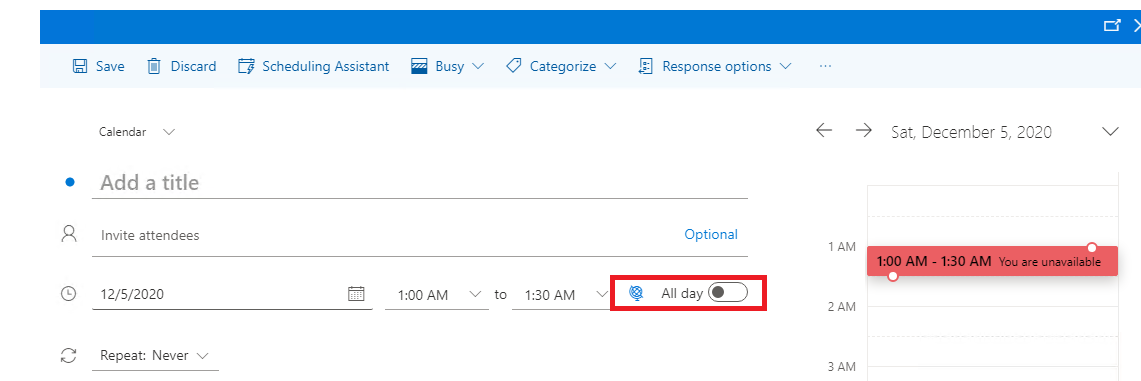This screenshot has height=381, width=1141.
Task: Click the Sat, December 5, 2020 text
Action: tap(971, 132)
